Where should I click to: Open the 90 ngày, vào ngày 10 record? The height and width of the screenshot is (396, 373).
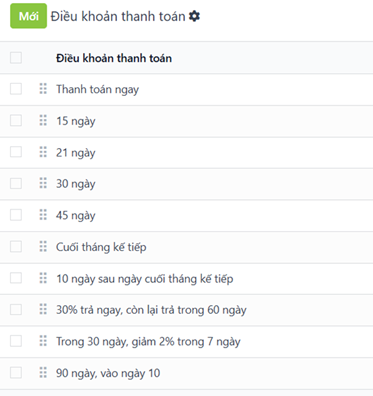(108, 373)
